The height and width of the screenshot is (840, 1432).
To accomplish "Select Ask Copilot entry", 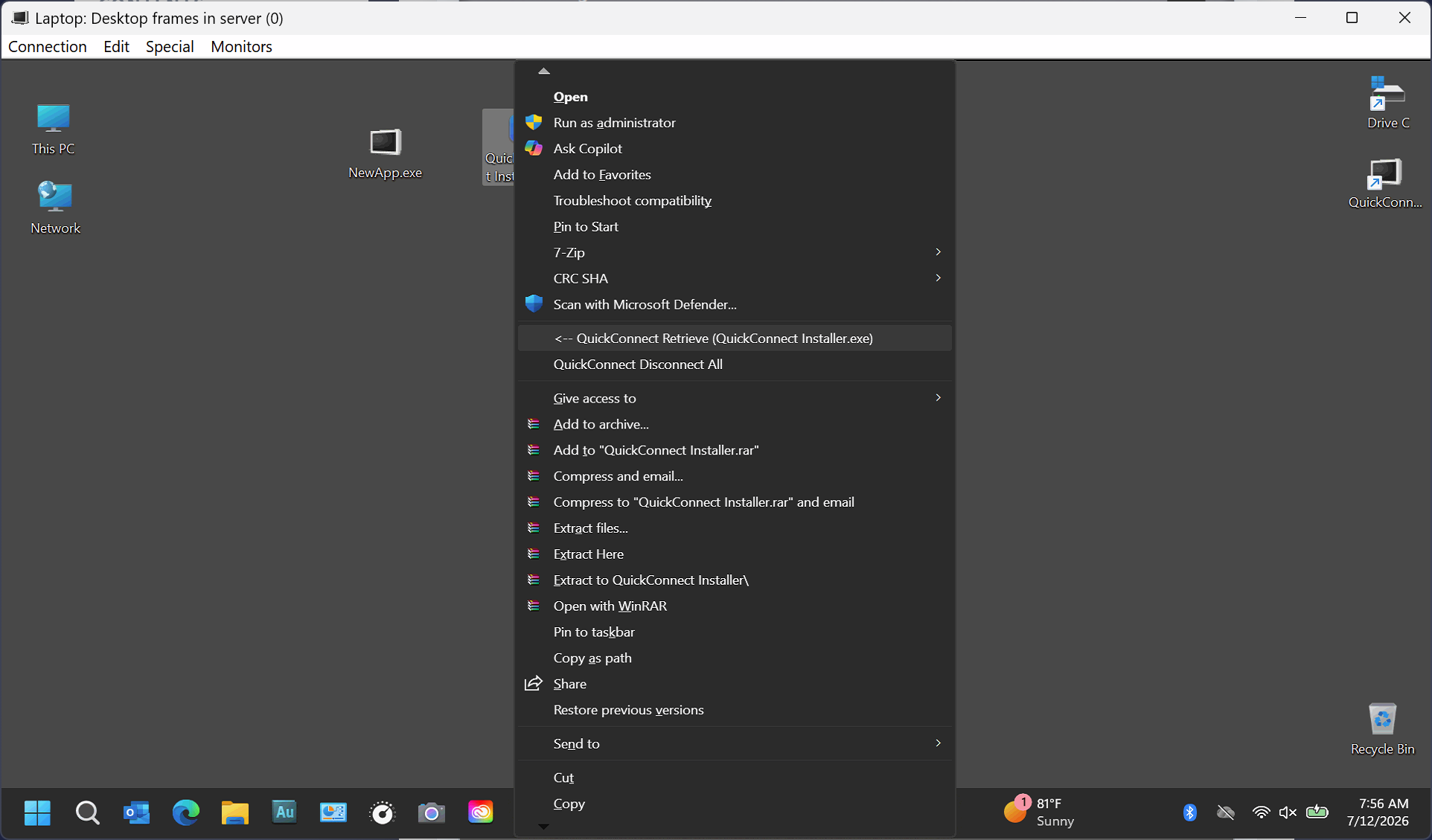I will pyautogui.click(x=735, y=149).
